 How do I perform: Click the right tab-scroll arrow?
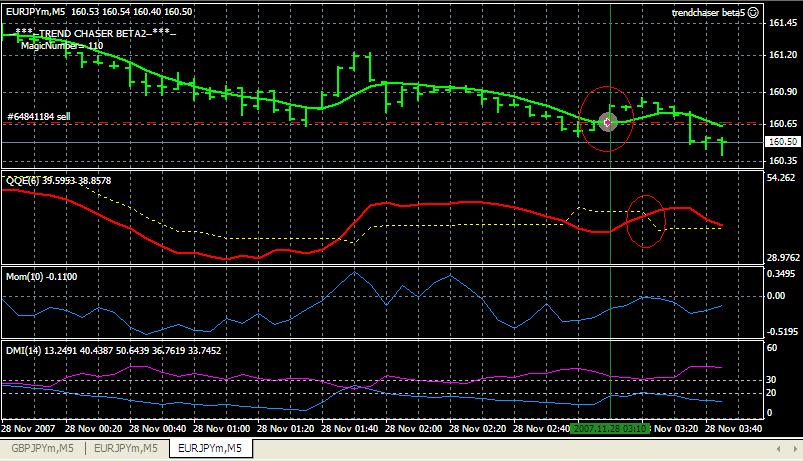(793, 449)
